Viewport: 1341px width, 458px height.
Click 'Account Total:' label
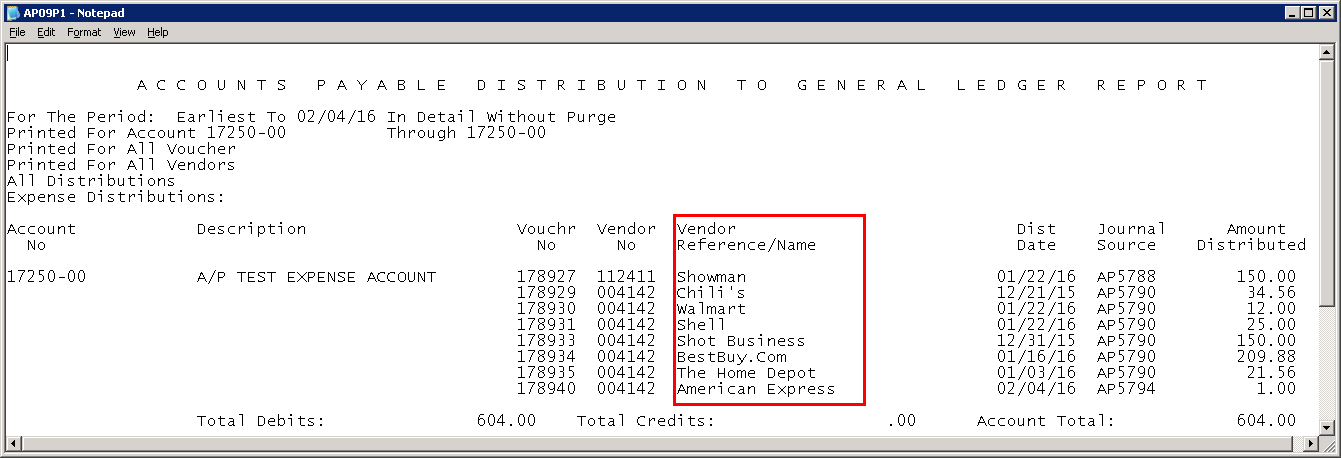[x=1046, y=421]
